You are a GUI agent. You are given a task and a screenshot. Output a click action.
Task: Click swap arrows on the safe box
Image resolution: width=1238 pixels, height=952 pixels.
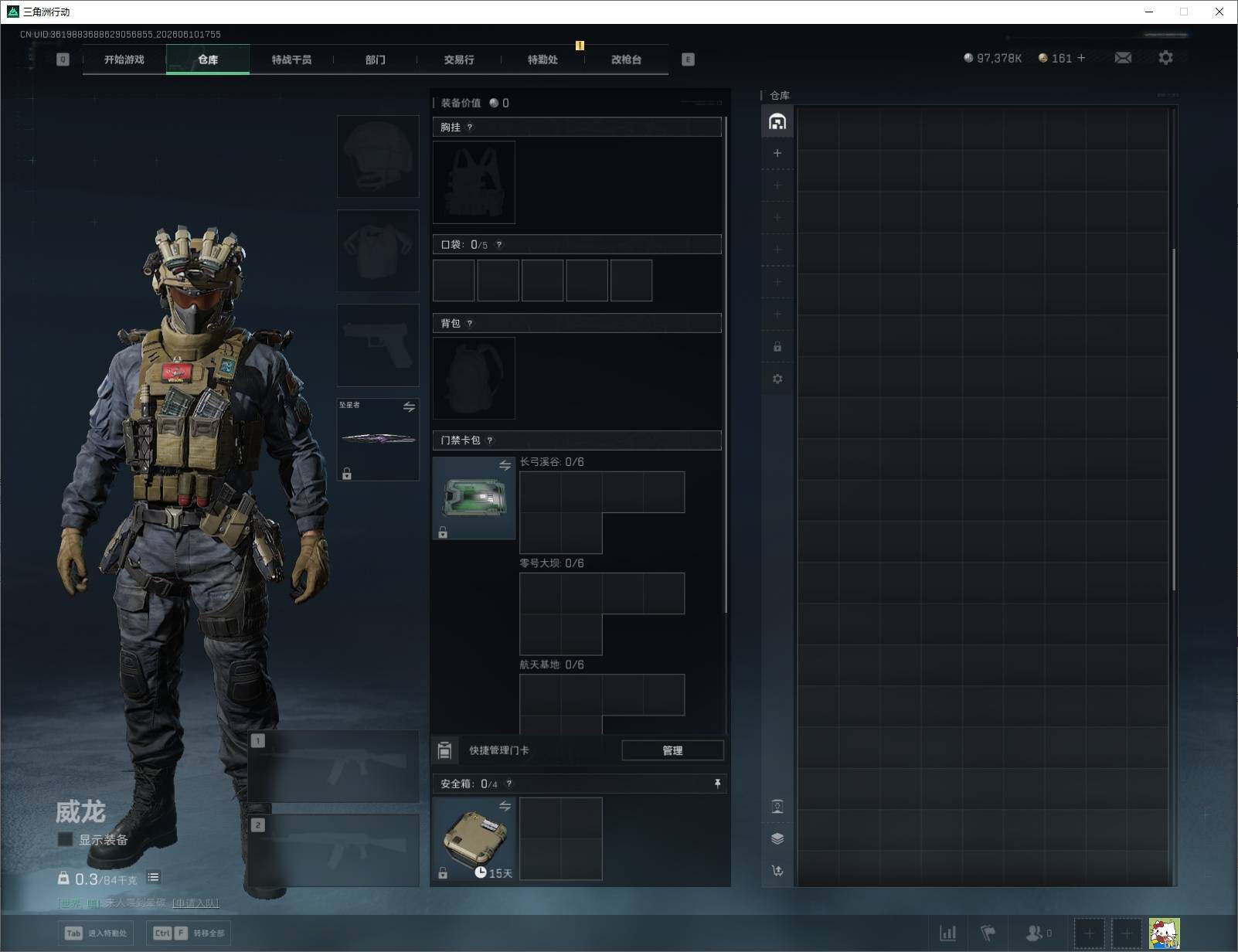tap(505, 807)
